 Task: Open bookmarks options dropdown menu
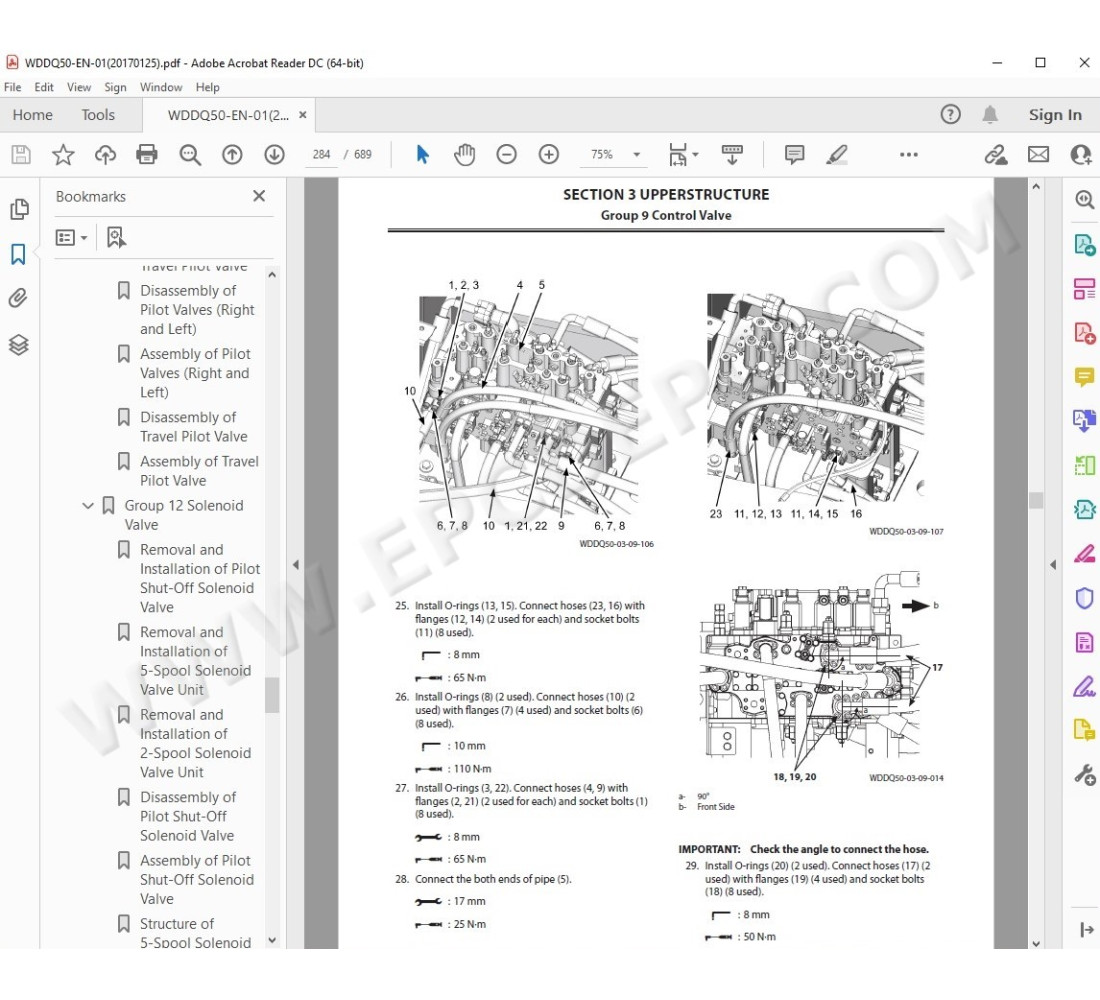(71, 237)
